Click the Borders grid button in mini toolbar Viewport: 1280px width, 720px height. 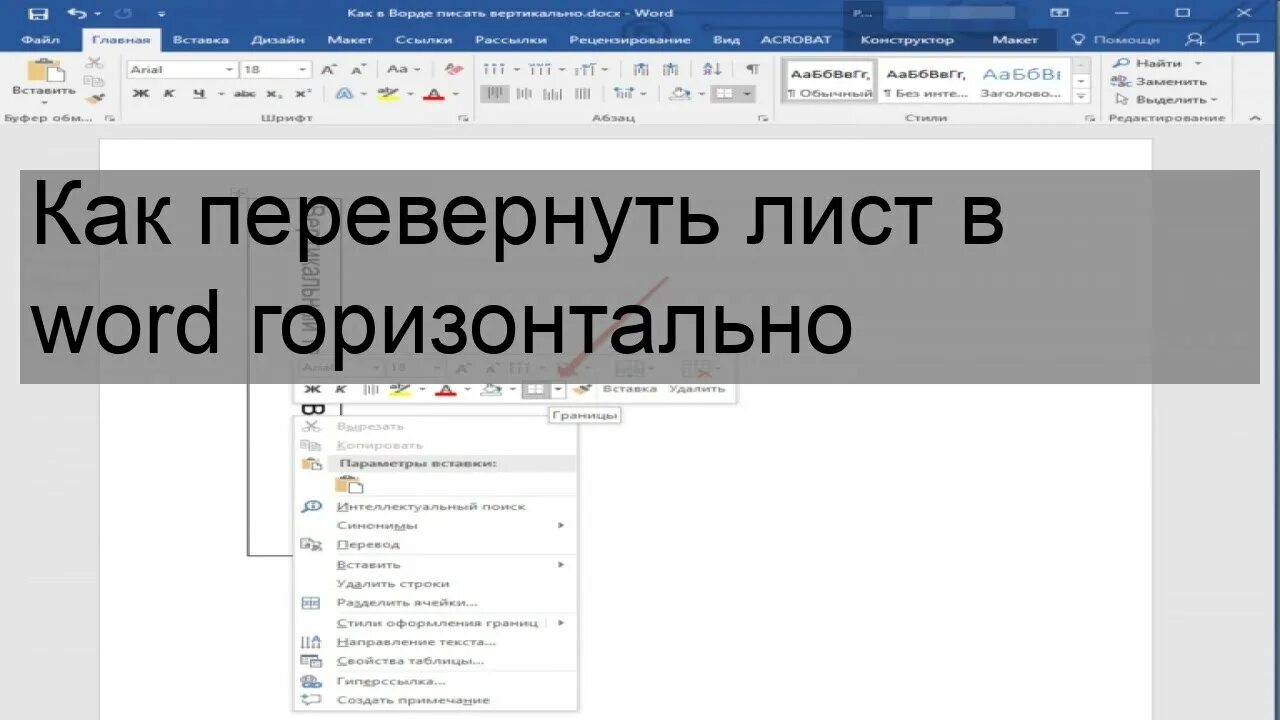click(535, 389)
